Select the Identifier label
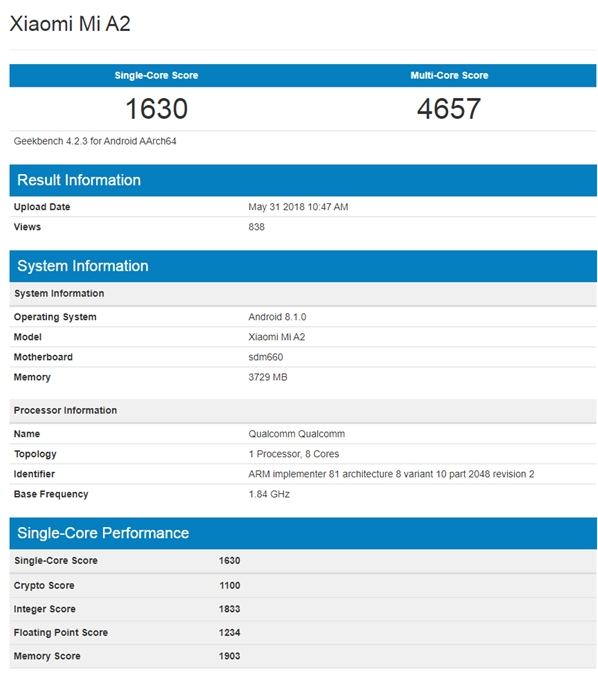 [34, 474]
